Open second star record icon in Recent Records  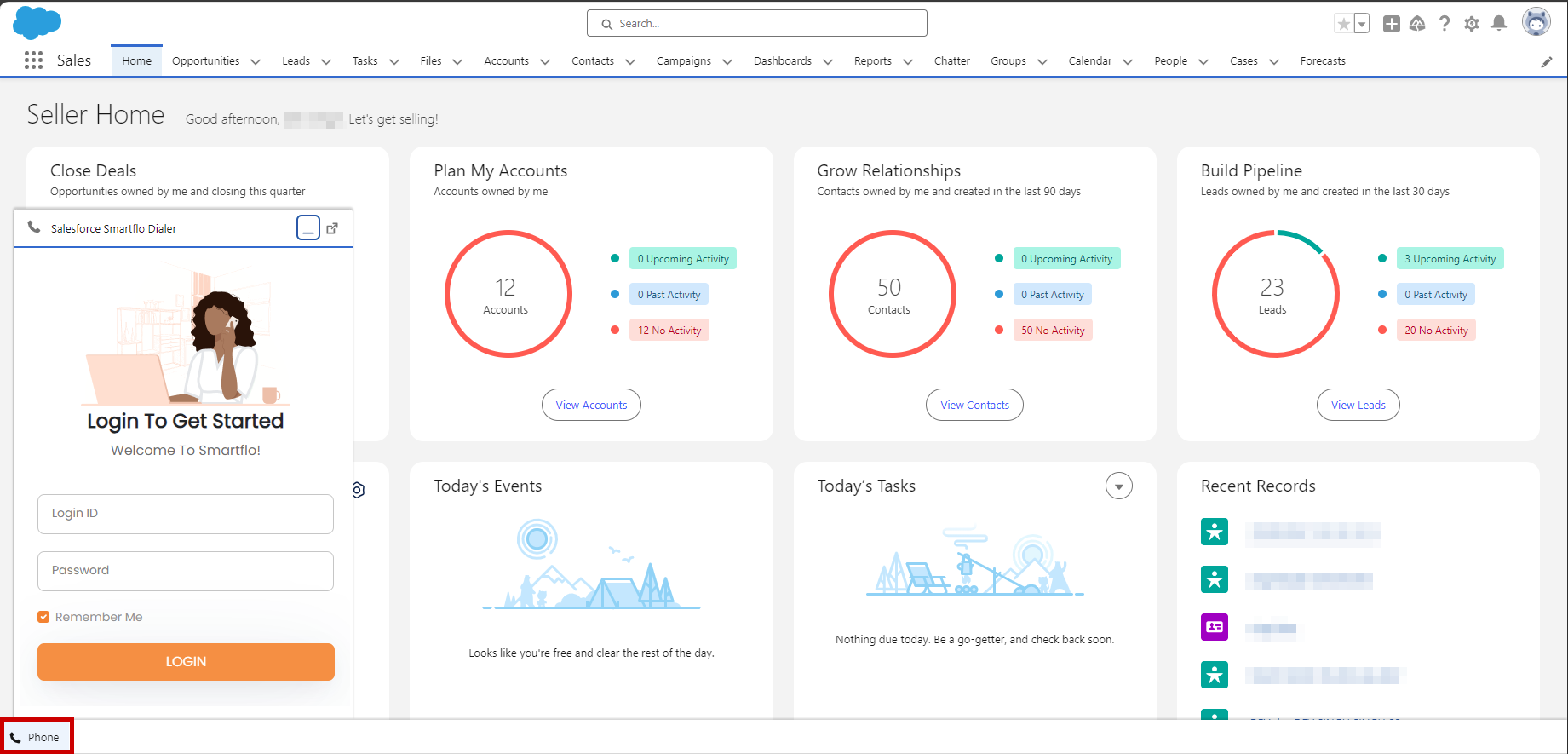click(x=1215, y=579)
